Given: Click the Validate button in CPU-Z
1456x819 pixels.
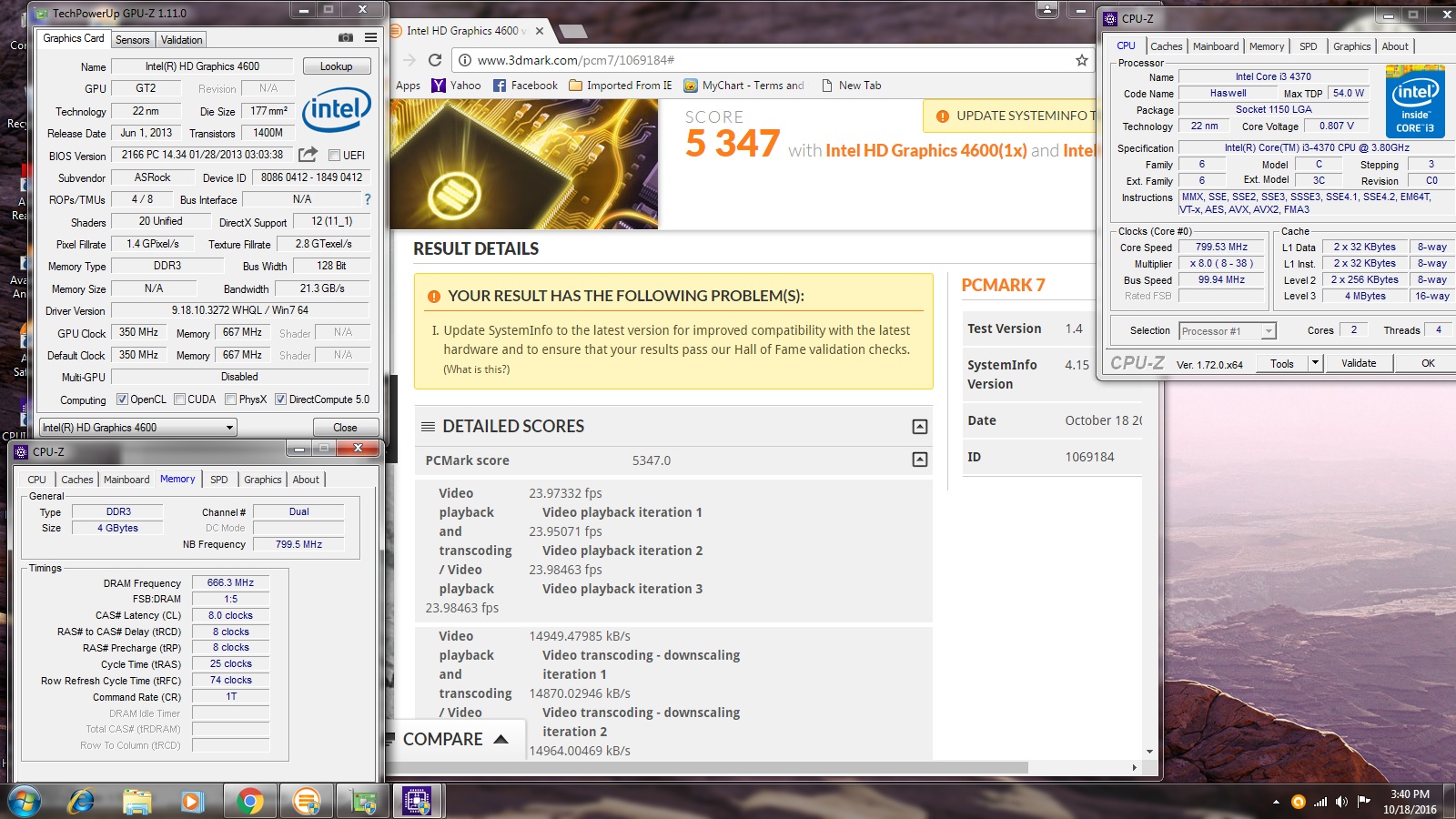Looking at the screenshot, I should [x=1359, y=363].
